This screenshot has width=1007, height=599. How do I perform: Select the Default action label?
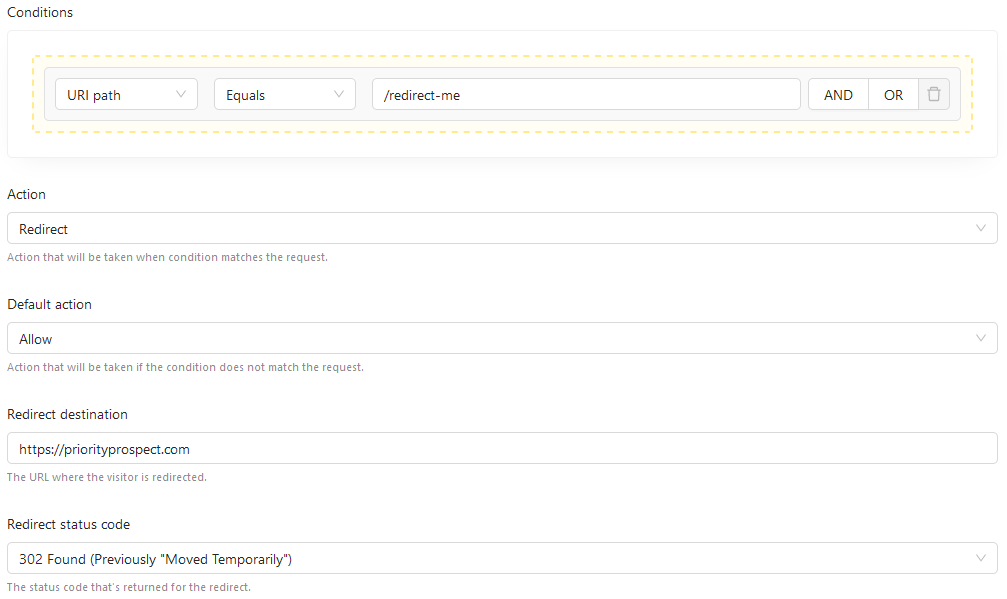tap(49, 304)
